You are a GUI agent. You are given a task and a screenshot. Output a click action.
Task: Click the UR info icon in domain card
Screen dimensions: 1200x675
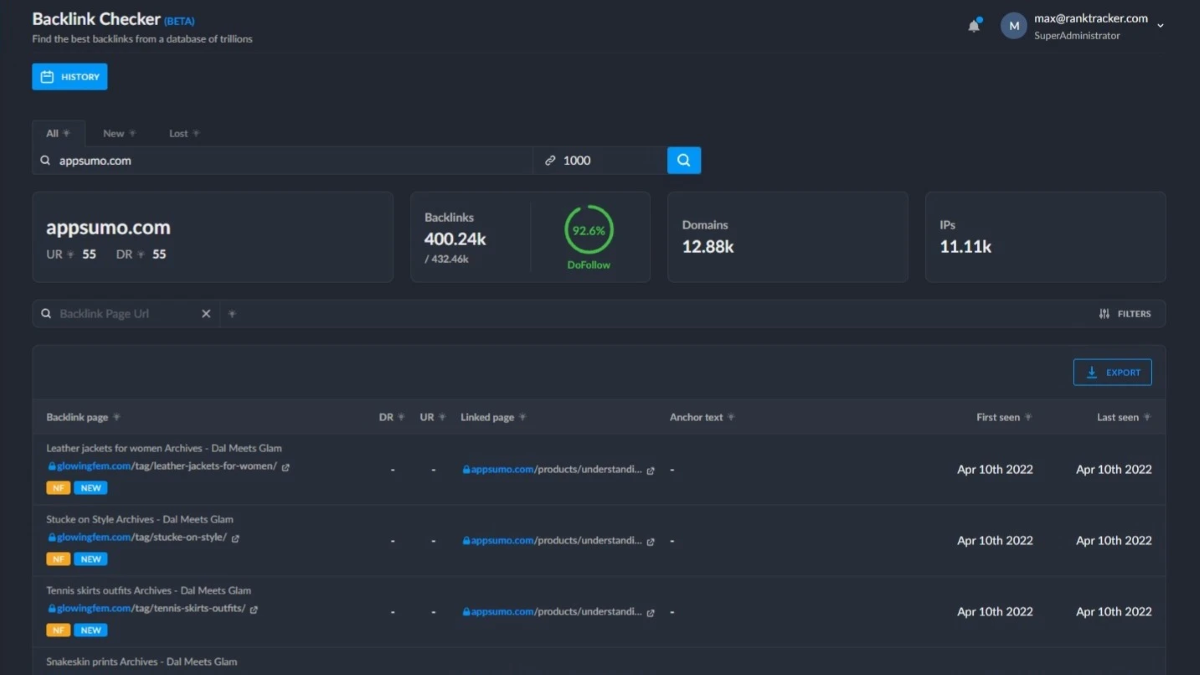point(71,255)
